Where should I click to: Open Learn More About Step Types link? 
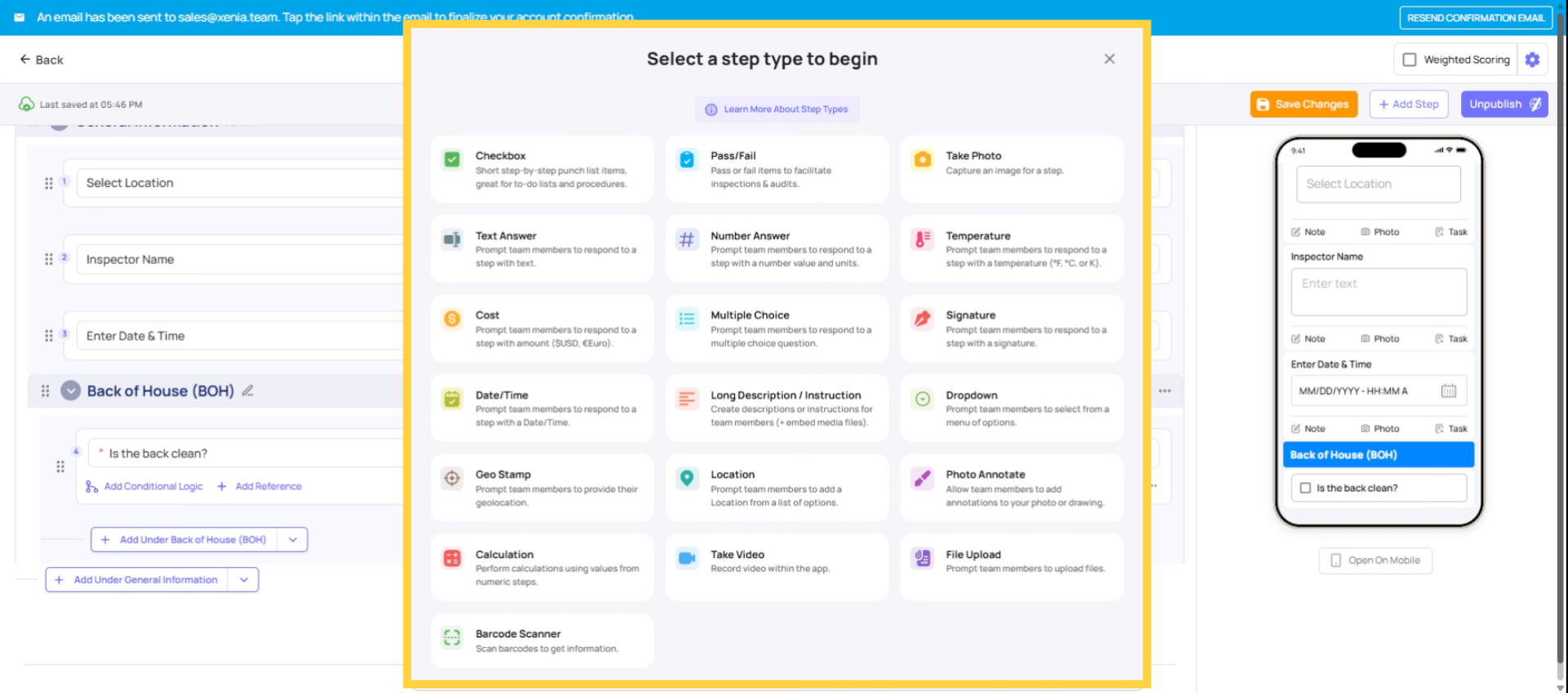(777, 110)
